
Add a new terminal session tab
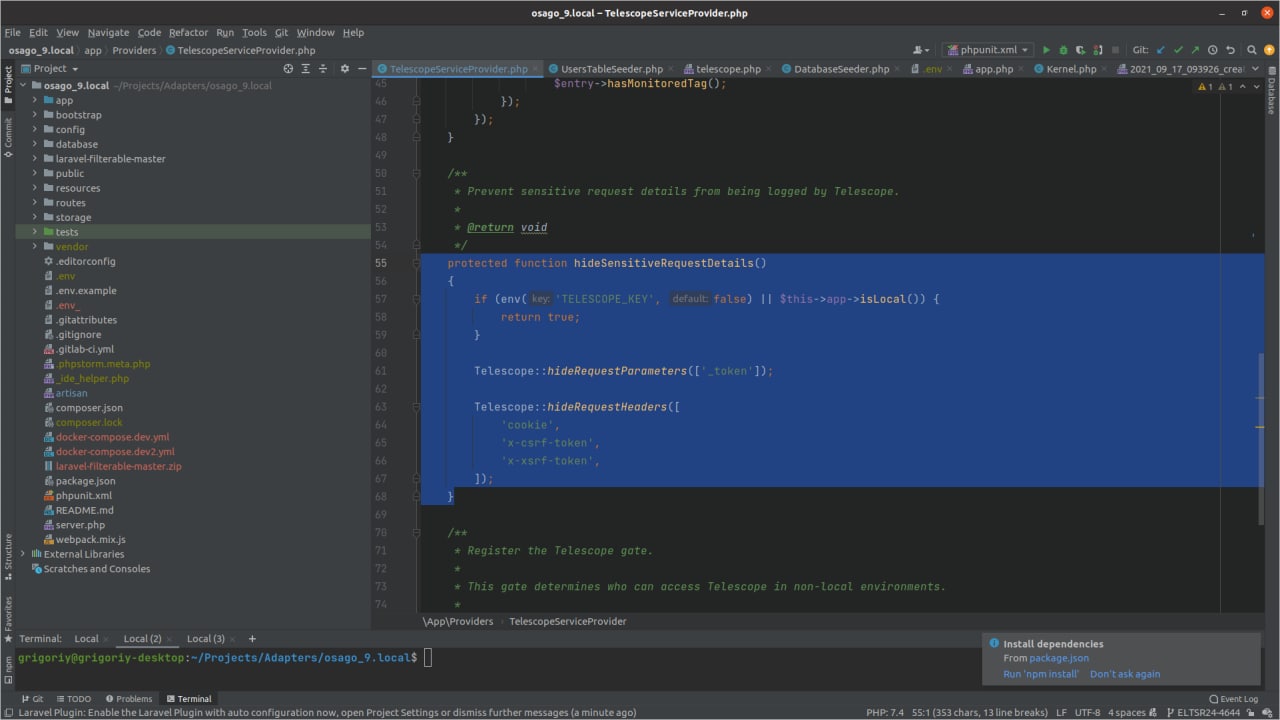252,639
